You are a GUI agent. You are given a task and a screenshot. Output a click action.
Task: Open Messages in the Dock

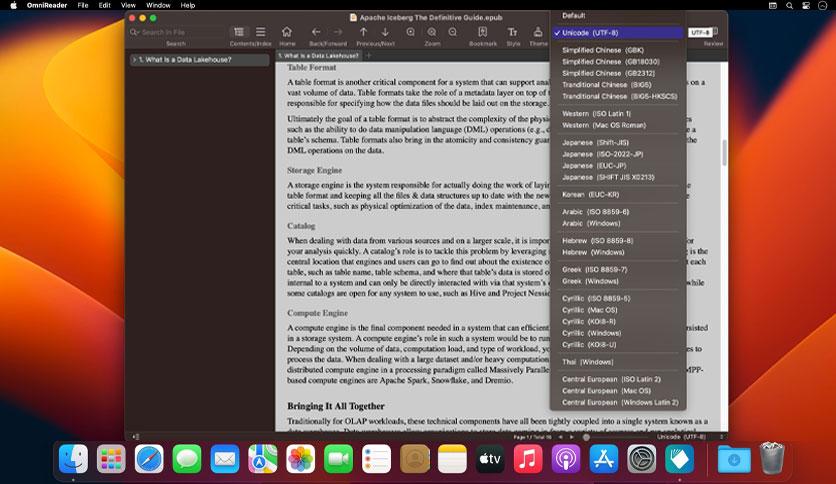coord(187,458)
